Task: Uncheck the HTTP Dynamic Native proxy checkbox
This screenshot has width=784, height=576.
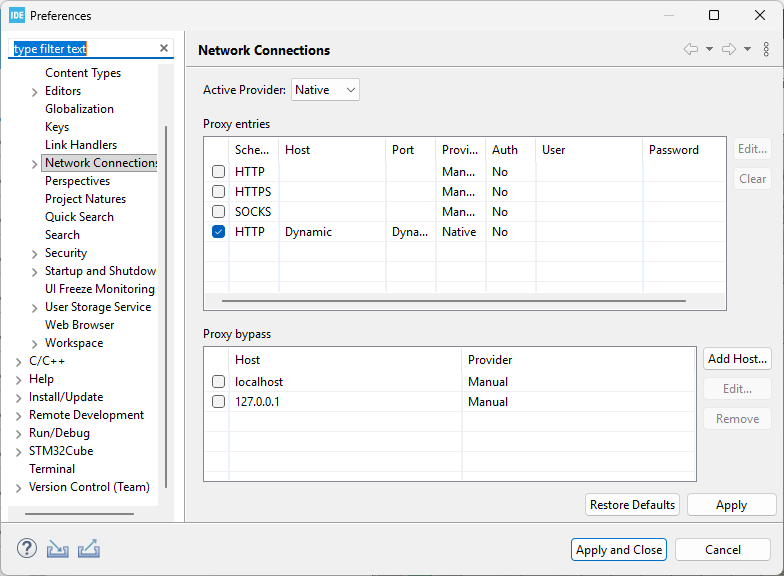Action: (x=218, y=232)
